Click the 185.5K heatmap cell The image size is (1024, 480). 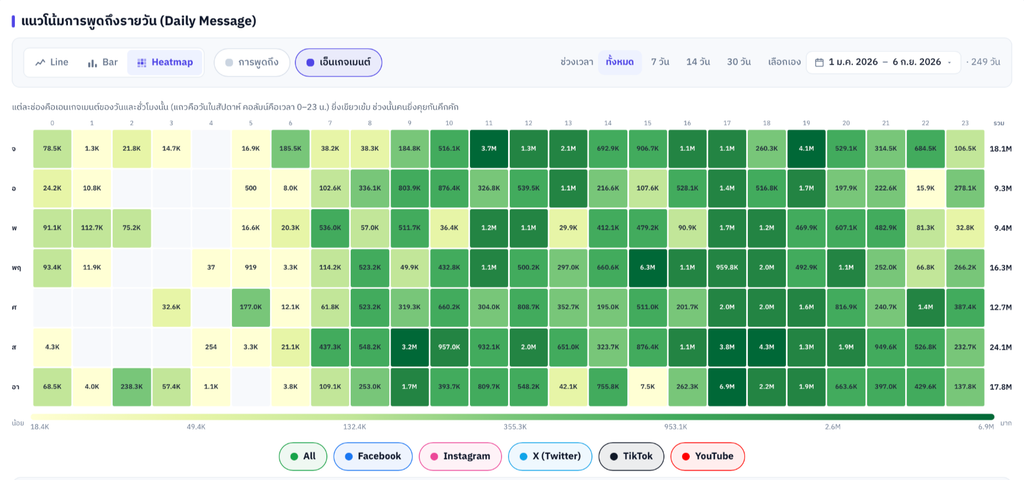[x=291, y=149]
